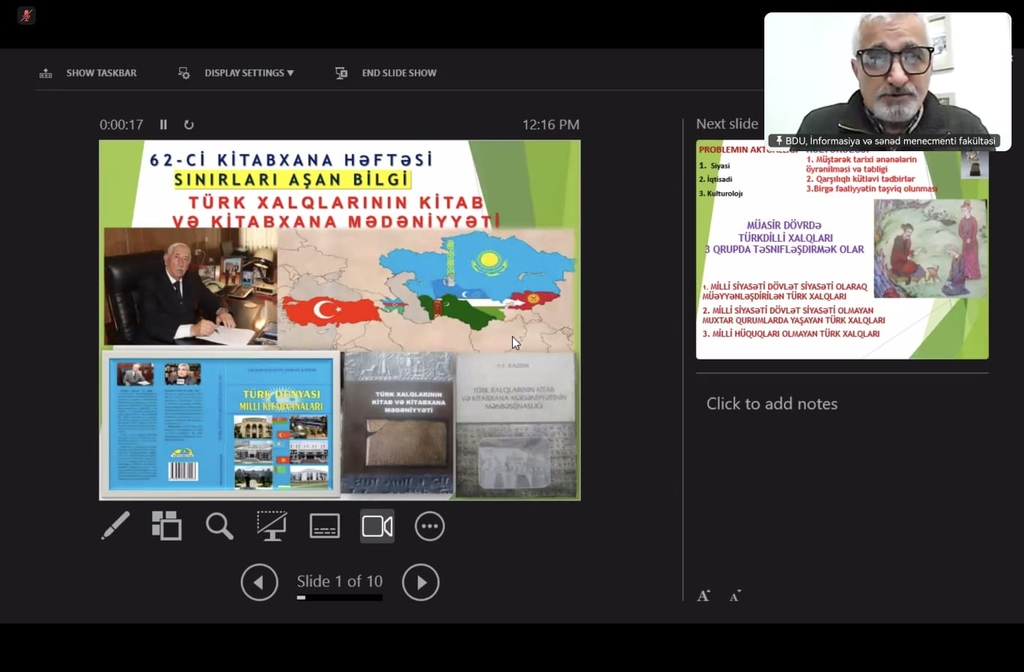Pause the presentation timer
Screen dimensions: 1024x672
(164, 125)
